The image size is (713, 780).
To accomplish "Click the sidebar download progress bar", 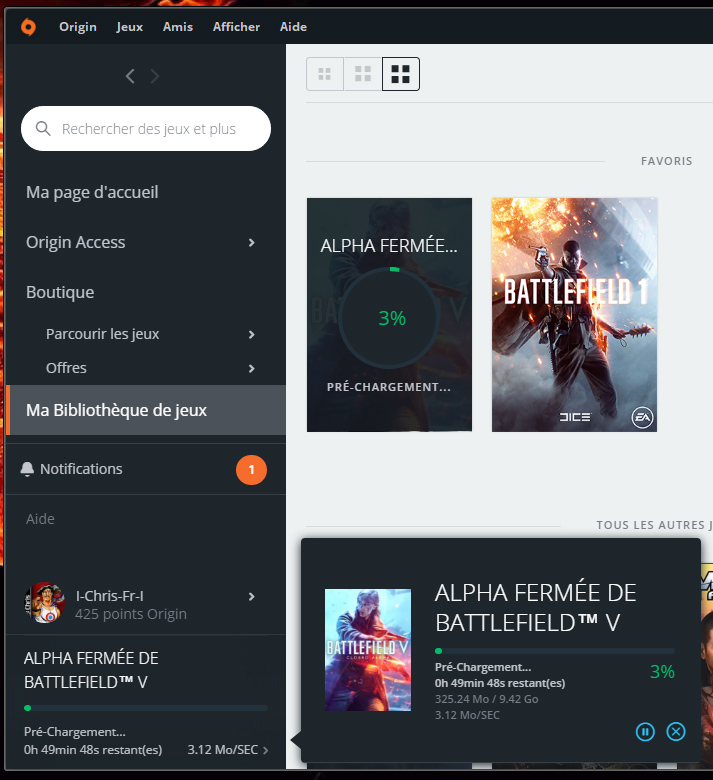I will point(146,708).
